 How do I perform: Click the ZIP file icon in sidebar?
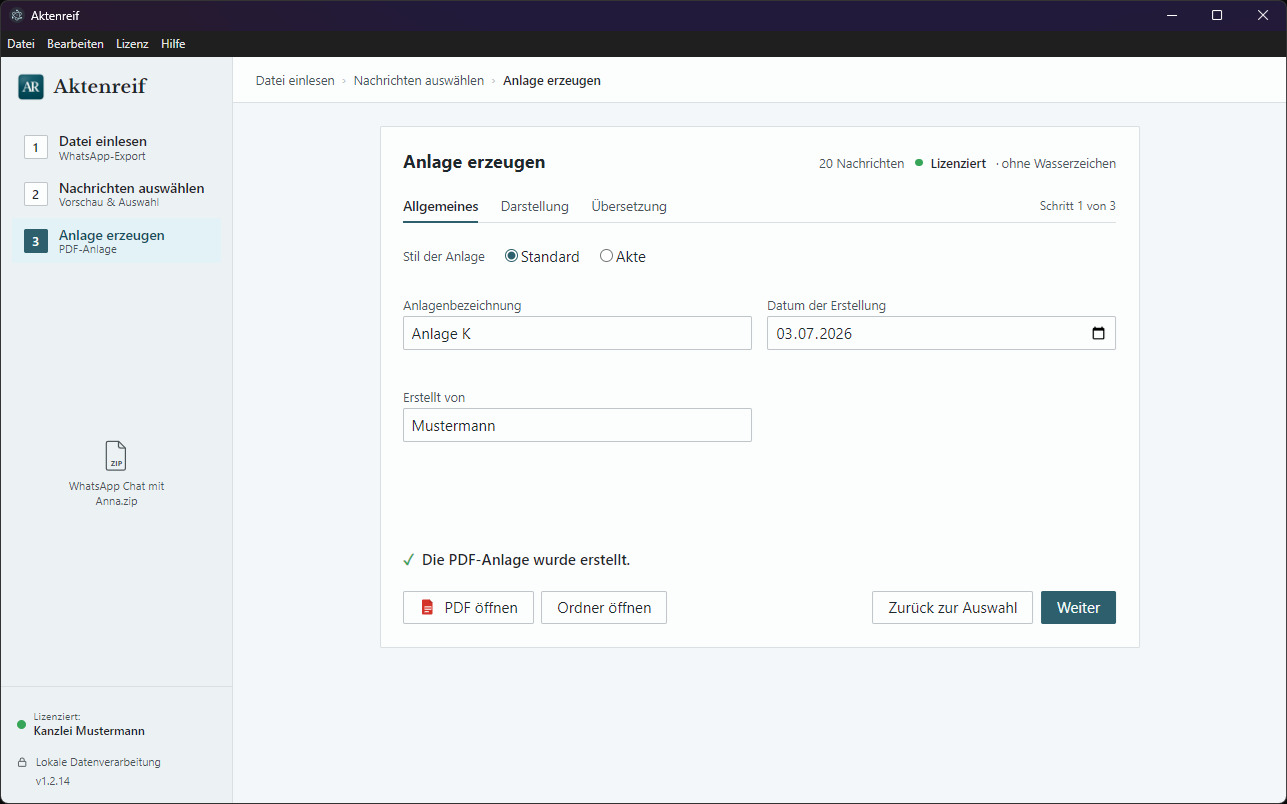tap(116, 456)
